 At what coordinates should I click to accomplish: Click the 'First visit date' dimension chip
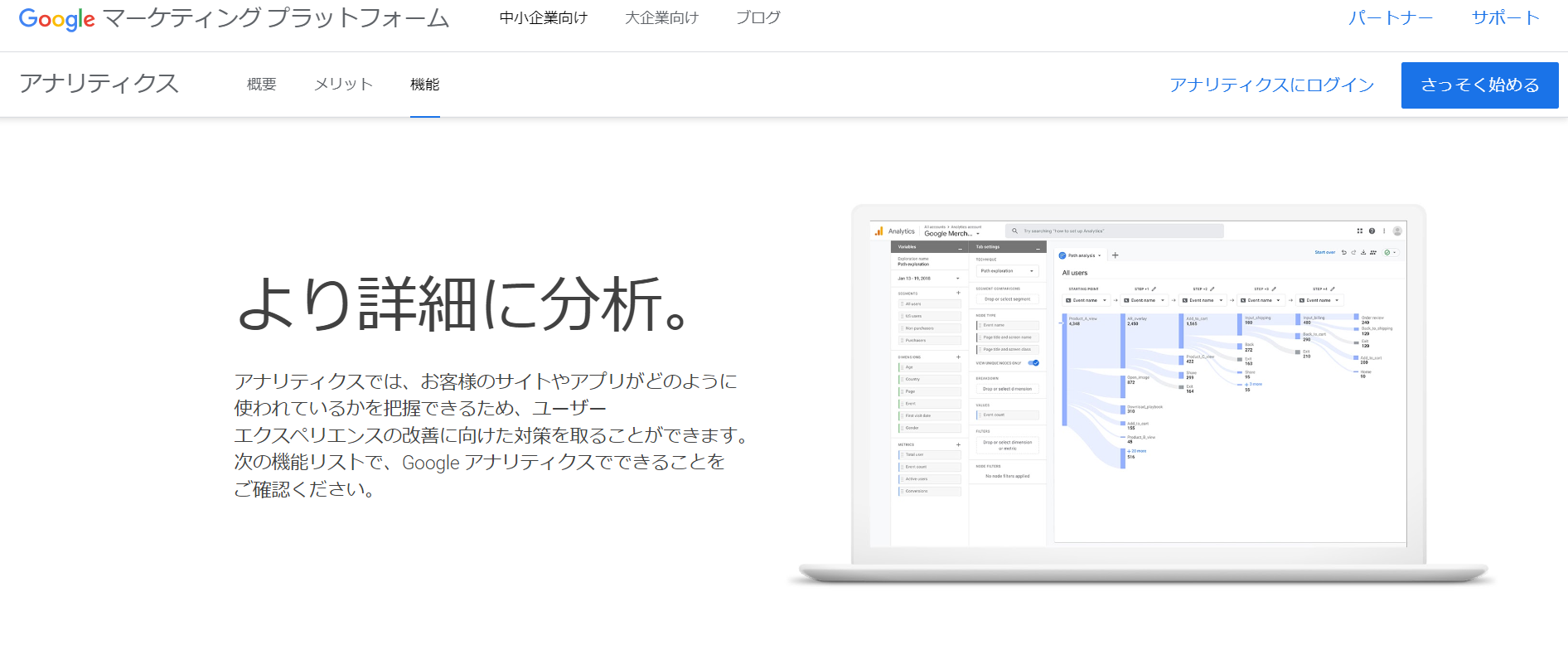(x=930, y=415)
